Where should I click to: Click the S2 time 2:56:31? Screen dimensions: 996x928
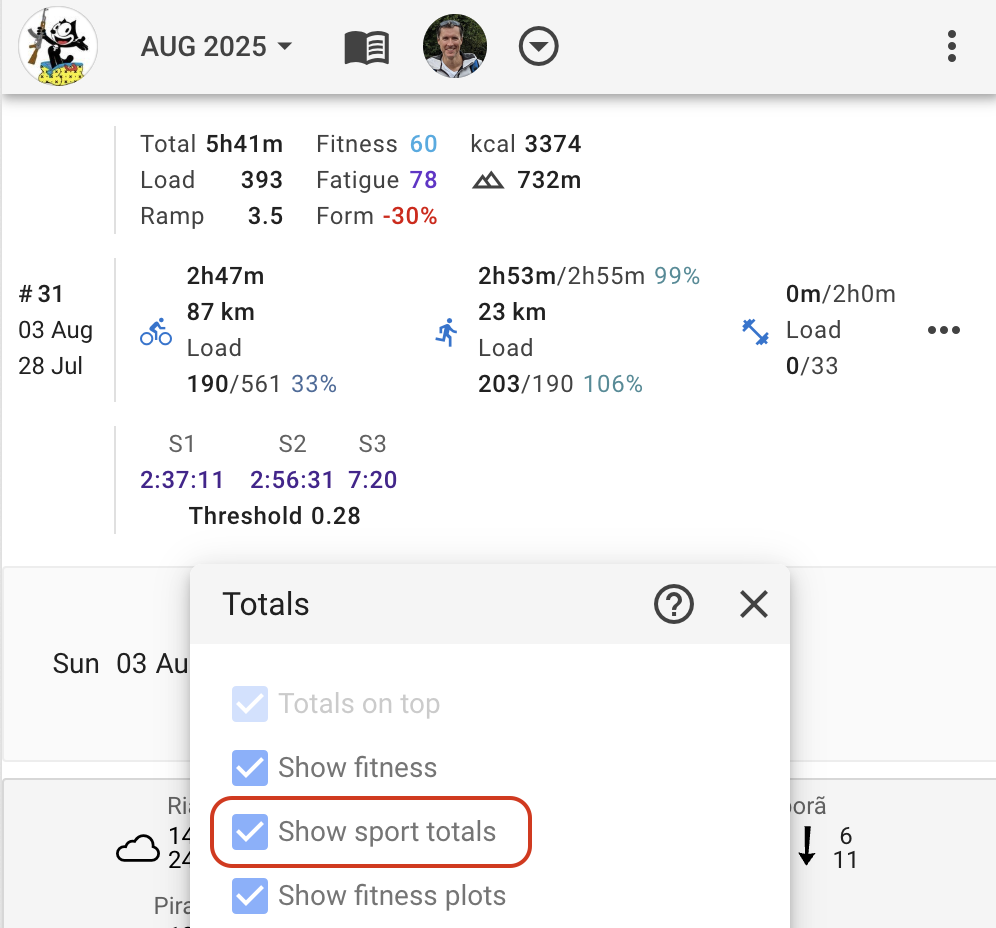(292, 480)
